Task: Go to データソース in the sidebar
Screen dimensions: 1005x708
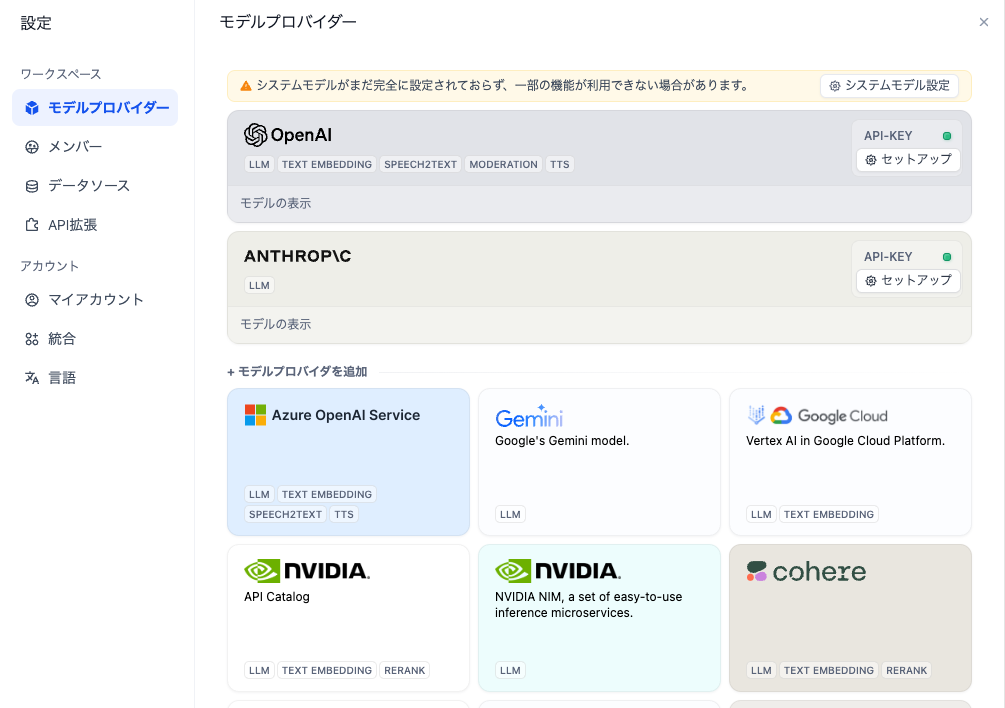Action: tap(89, 186)
